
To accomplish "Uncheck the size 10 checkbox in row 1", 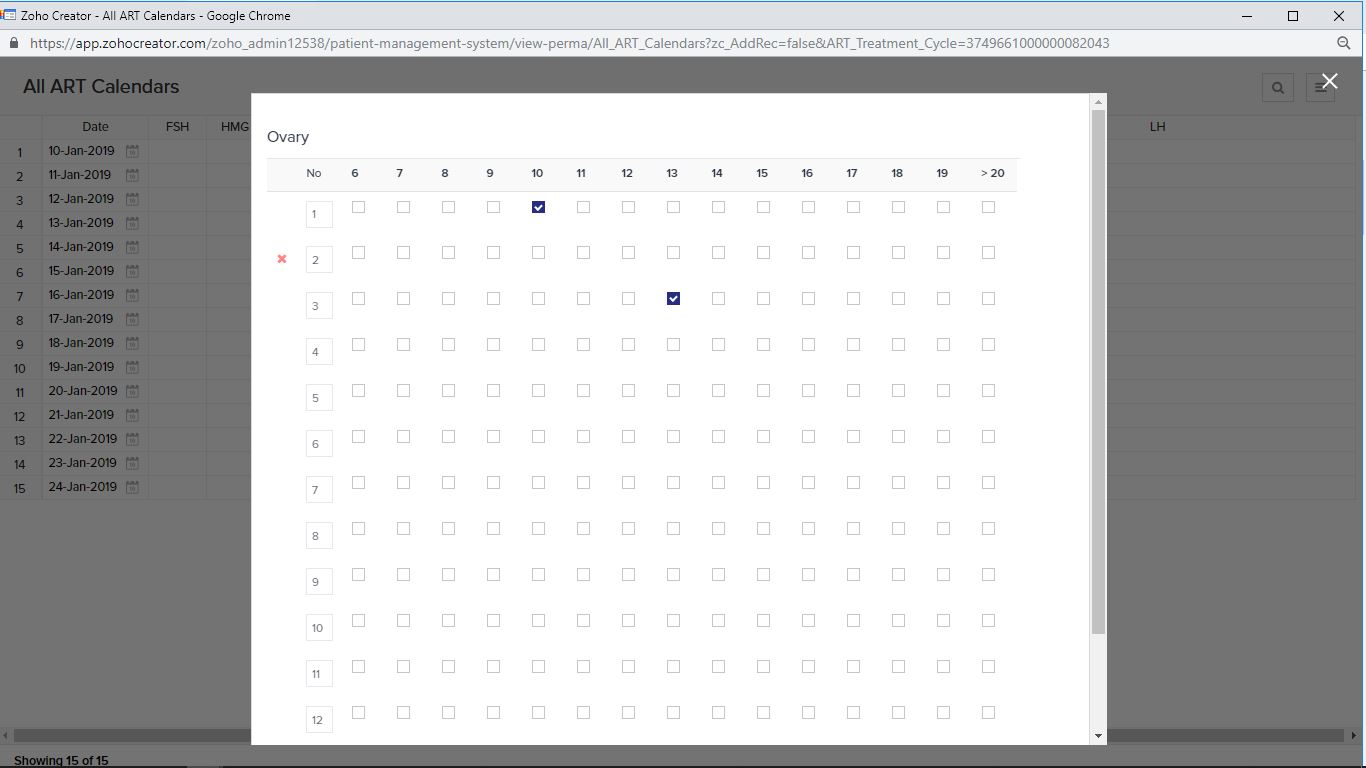I will [538, 207].
